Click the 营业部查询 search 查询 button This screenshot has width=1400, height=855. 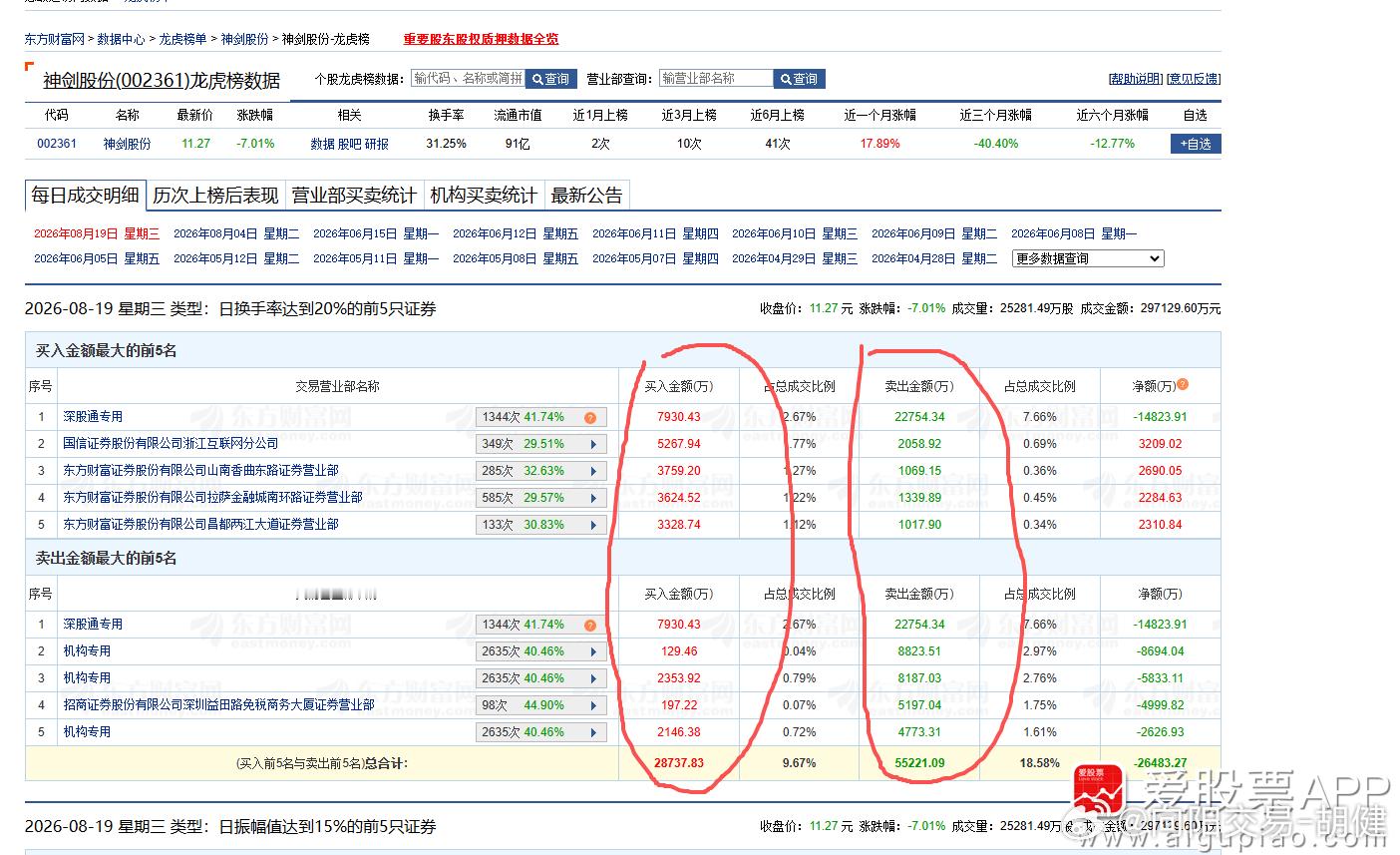tap(800, 79)
